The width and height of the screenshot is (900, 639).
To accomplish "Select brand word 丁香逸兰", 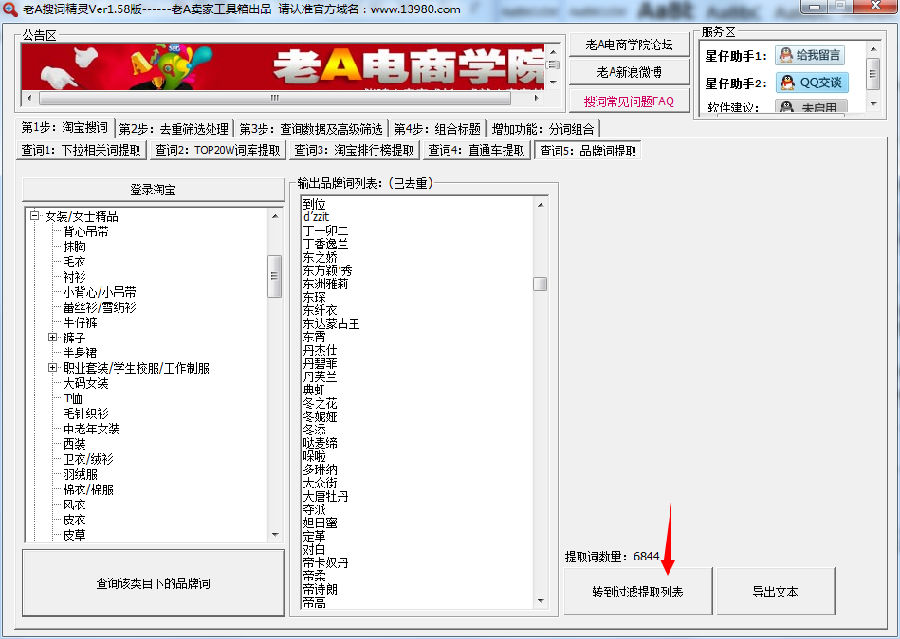I will coord(325,243).
